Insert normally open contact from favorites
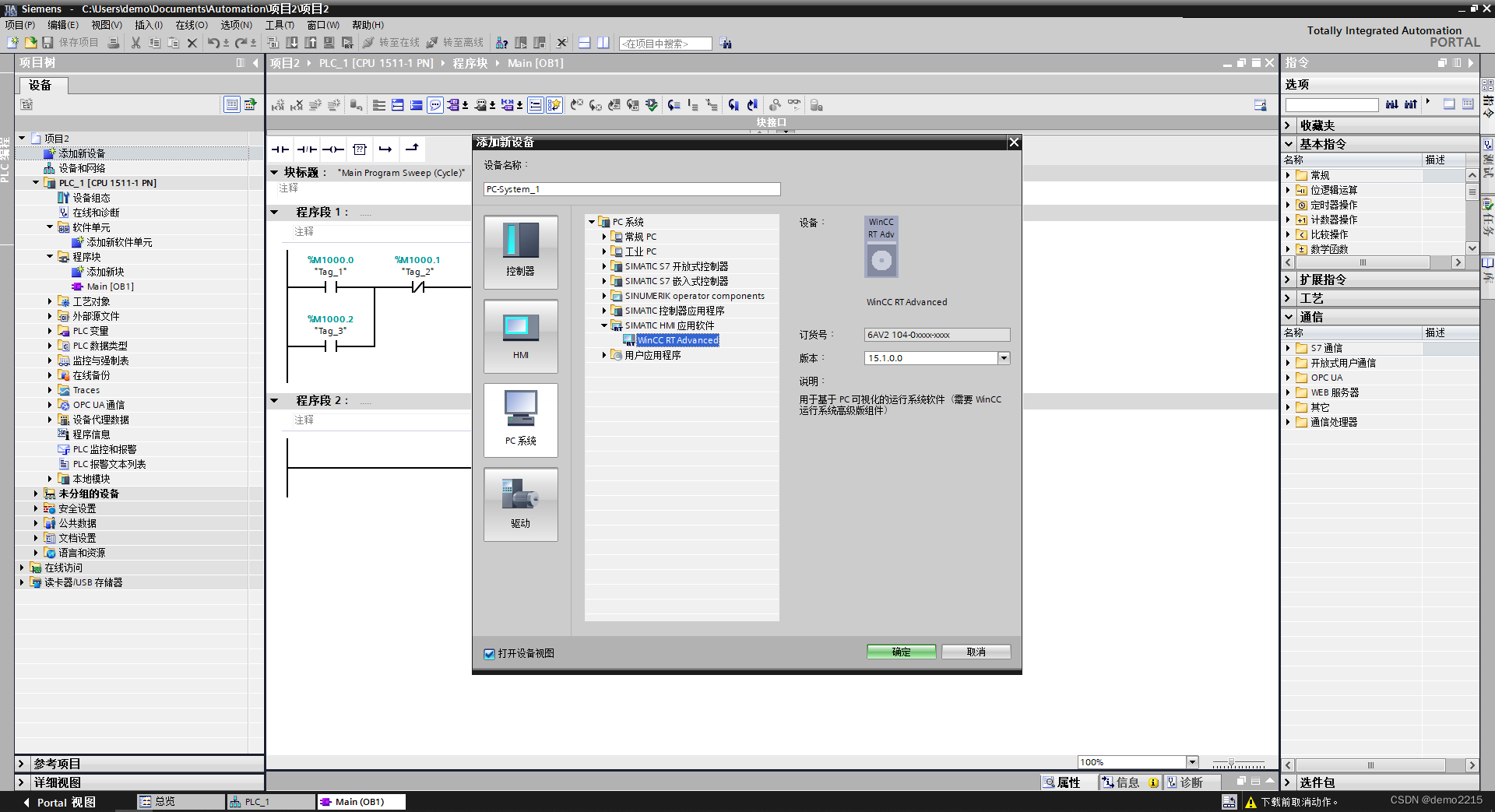The image size is (1495, 812). click(x=280, y=149)
